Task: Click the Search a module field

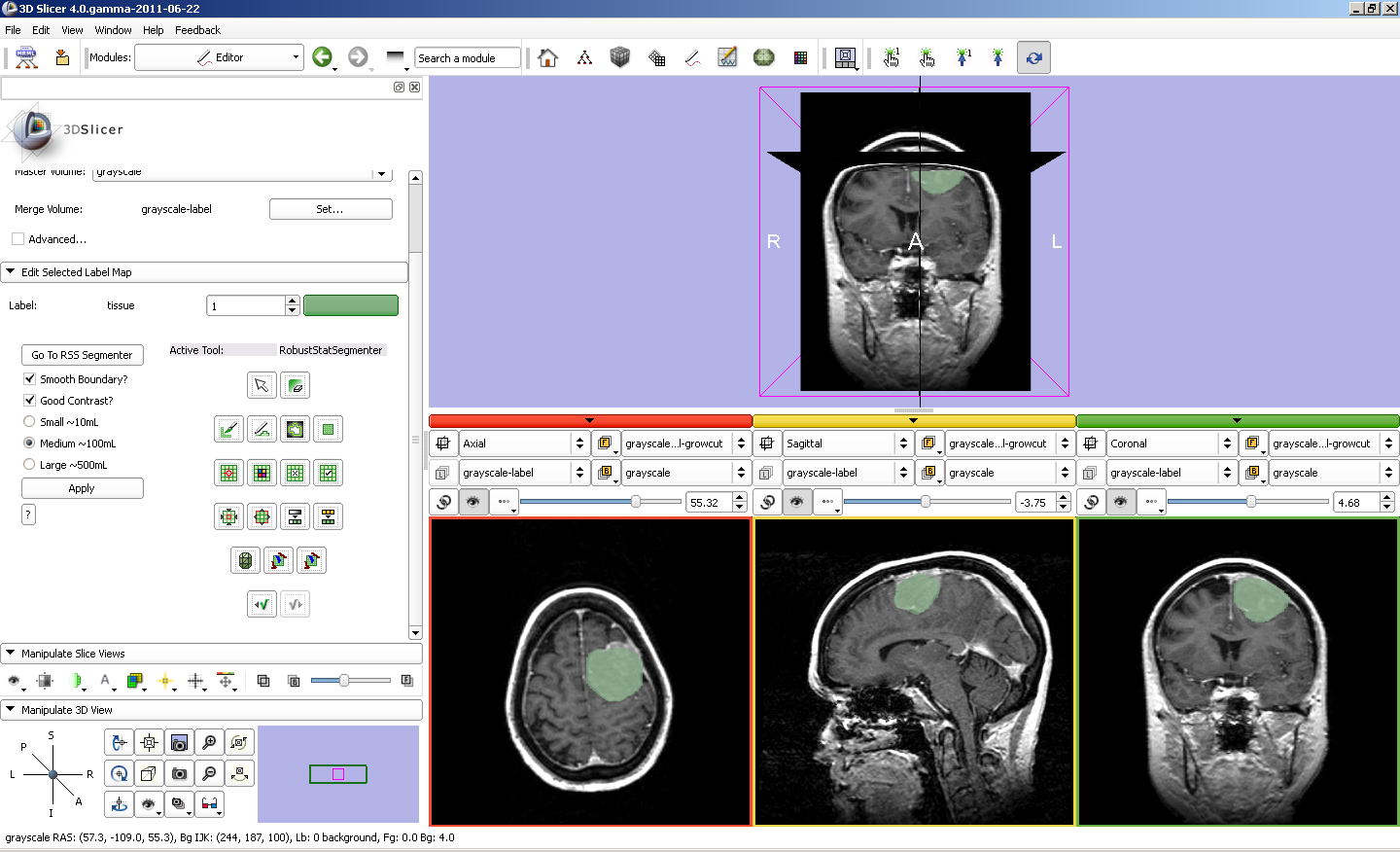Action: (x=467, y=58)
